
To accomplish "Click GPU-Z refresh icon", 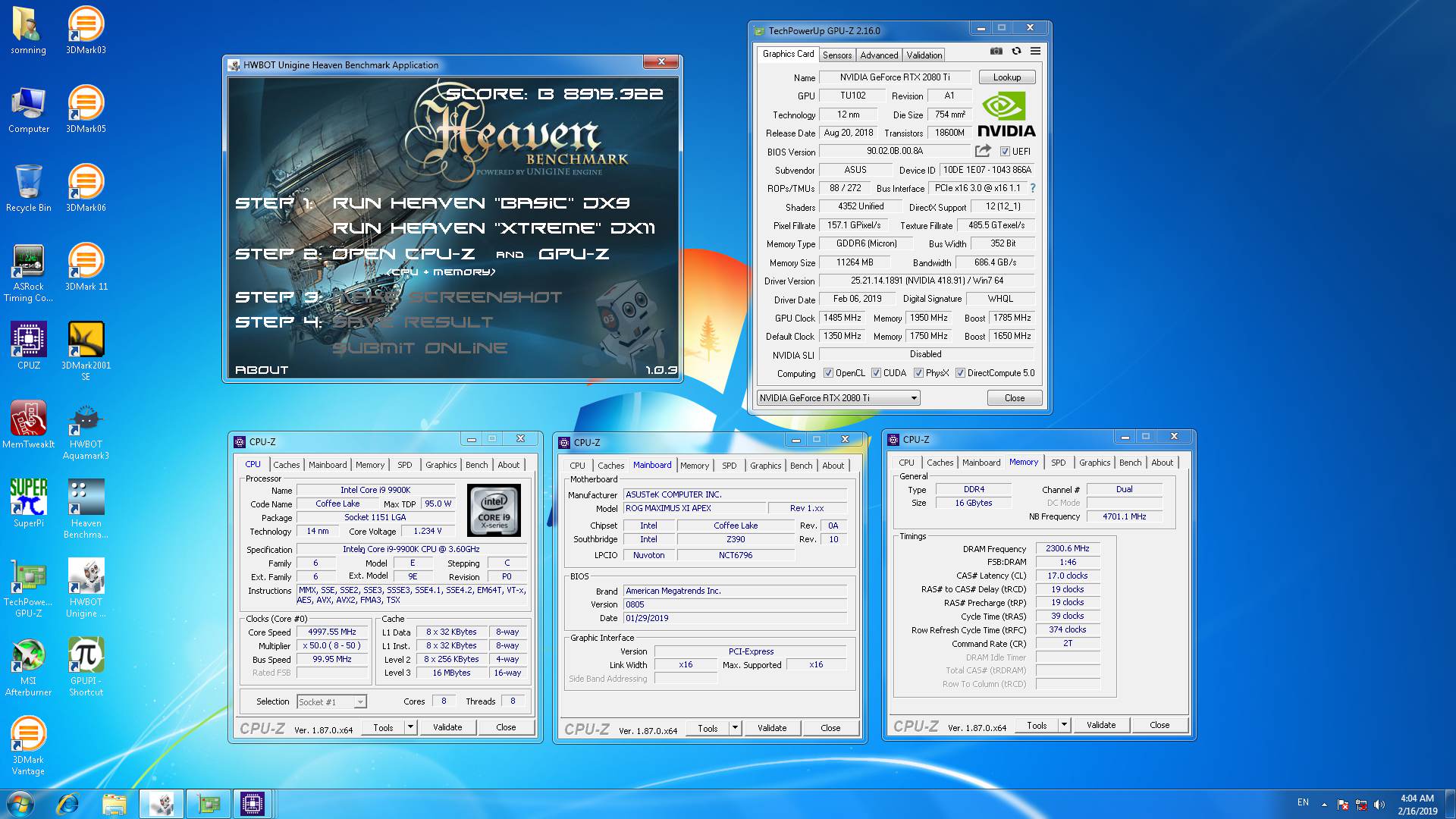I will pos(1016,52).
